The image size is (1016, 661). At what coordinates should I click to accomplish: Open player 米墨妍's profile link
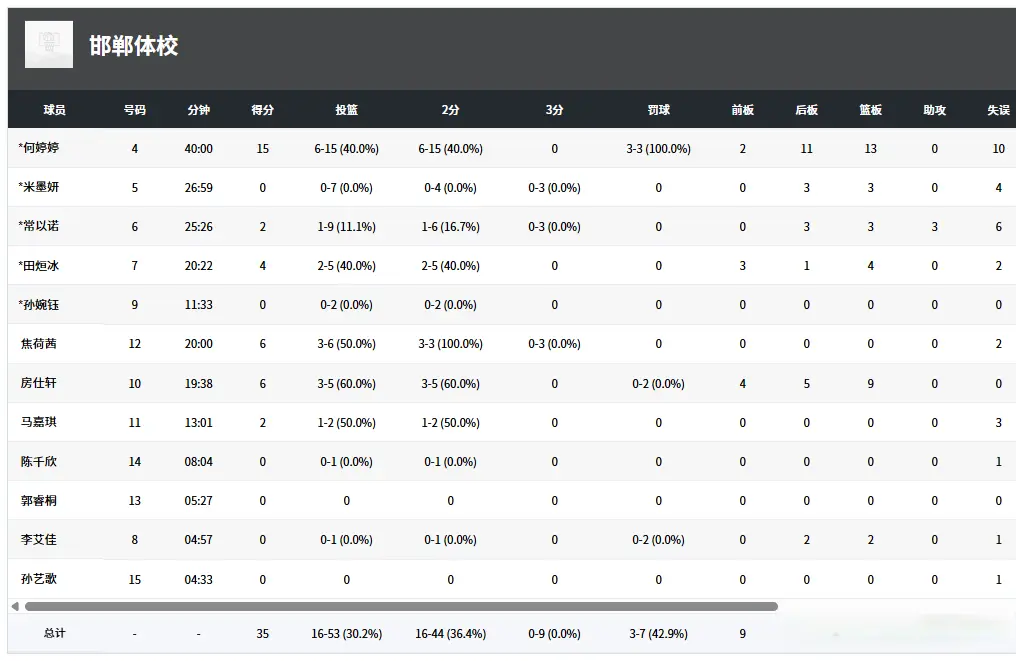(39, 187)
